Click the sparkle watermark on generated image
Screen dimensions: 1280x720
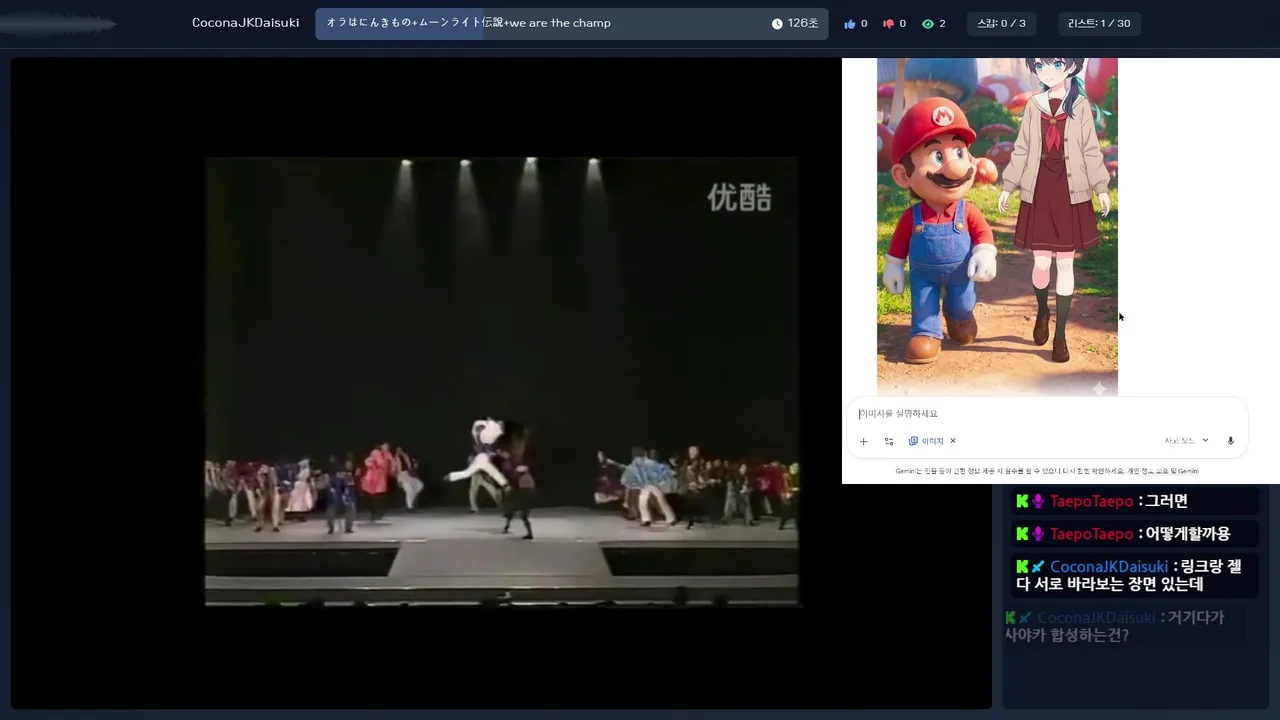tap(1099, 387)
